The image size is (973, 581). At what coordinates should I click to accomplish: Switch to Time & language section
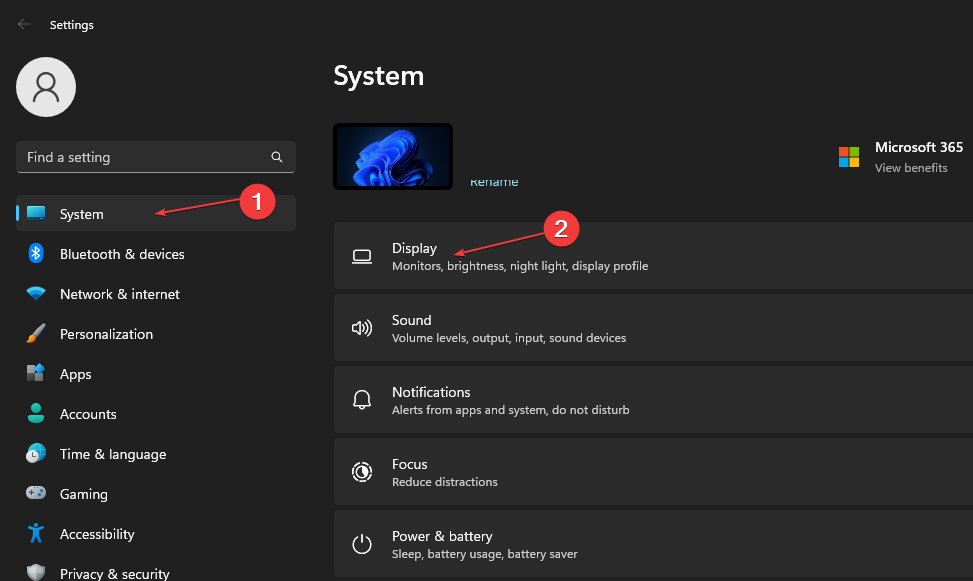pyautogui.click(x=113, y=454)
